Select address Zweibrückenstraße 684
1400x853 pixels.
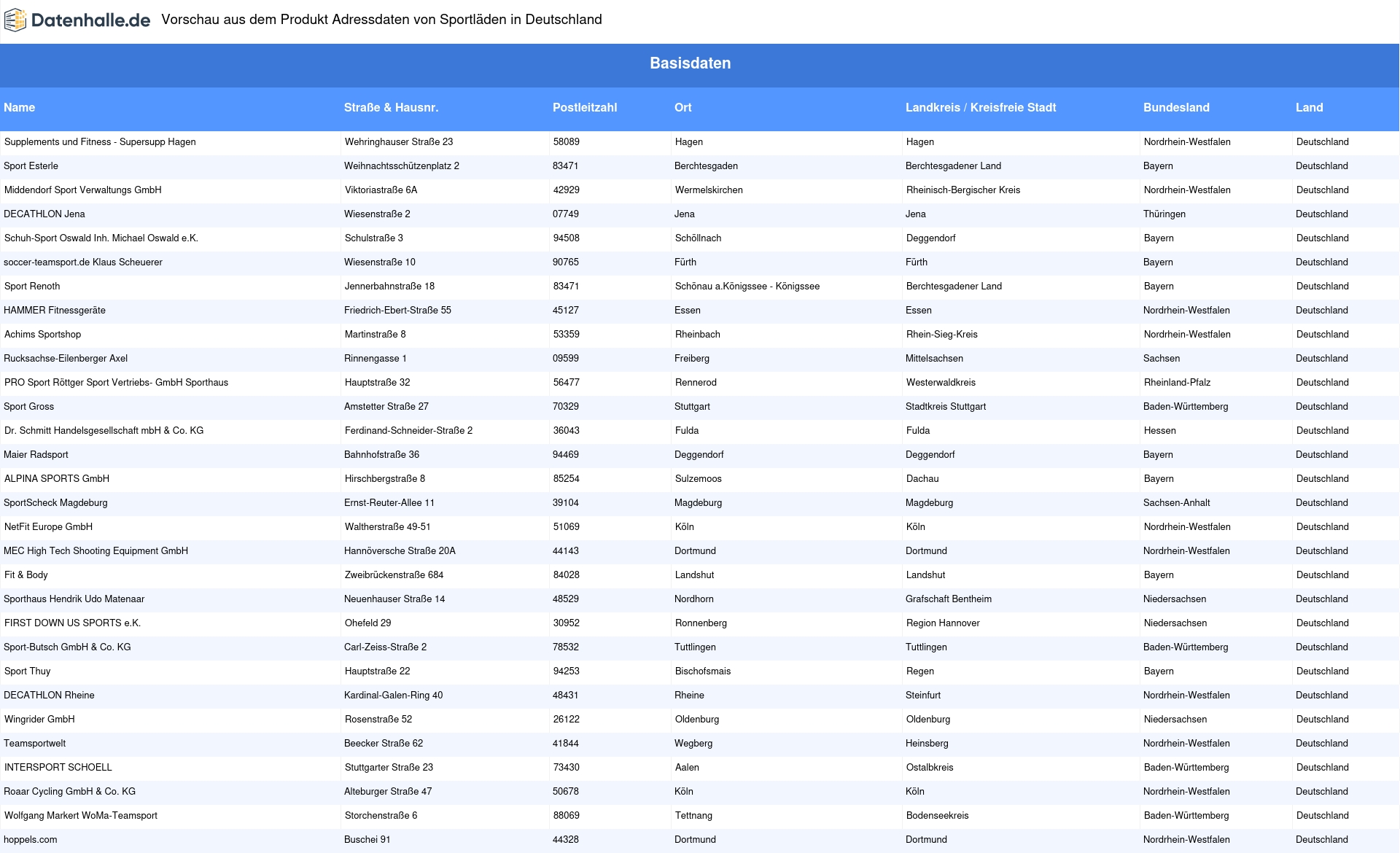click(394, 575)
